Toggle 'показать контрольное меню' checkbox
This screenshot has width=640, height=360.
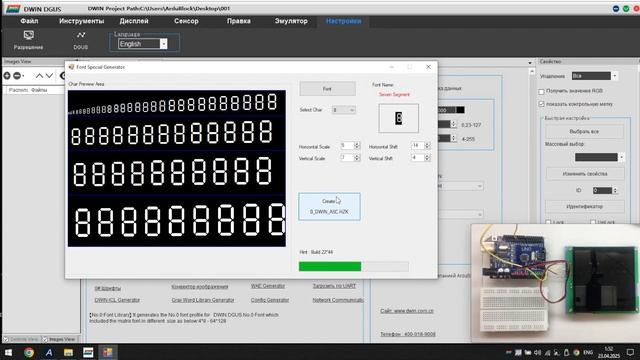(x=542, y=104)
